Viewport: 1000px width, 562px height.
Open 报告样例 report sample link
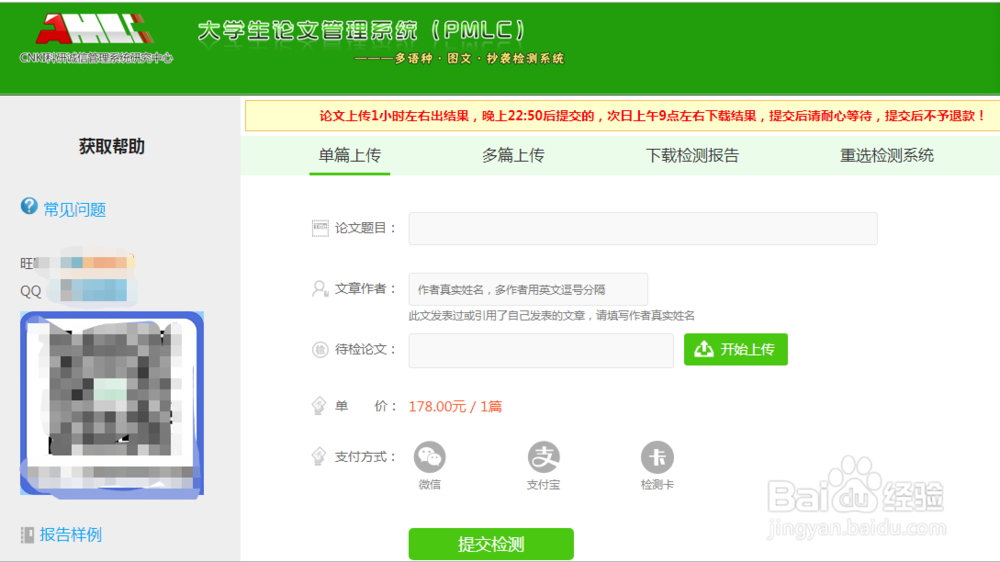(x=71, y=535)
